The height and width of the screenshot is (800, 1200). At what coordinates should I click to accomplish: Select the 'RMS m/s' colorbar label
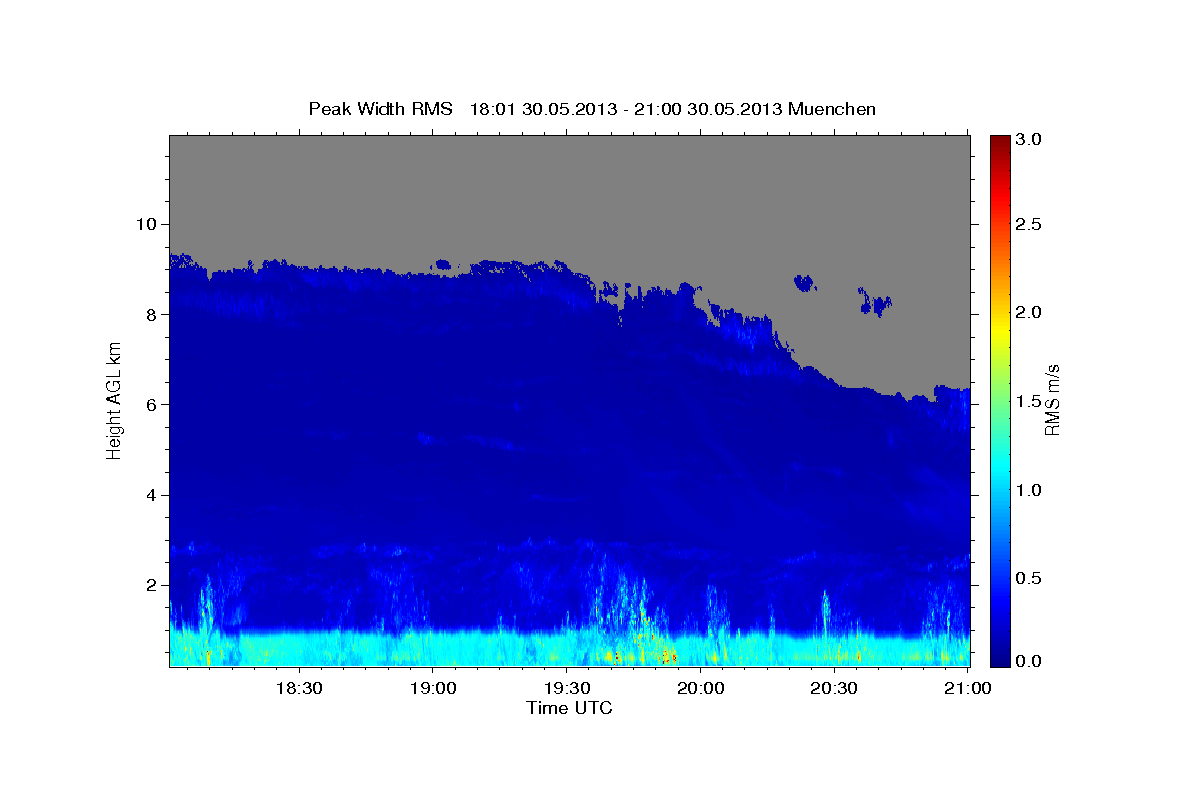click(x=1052, y=400)
